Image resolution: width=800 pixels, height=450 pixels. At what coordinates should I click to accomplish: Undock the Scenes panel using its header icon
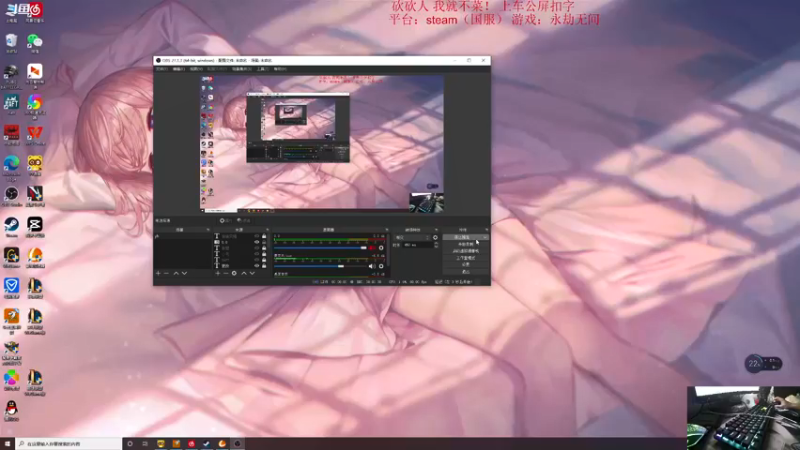tap(208, 230)
